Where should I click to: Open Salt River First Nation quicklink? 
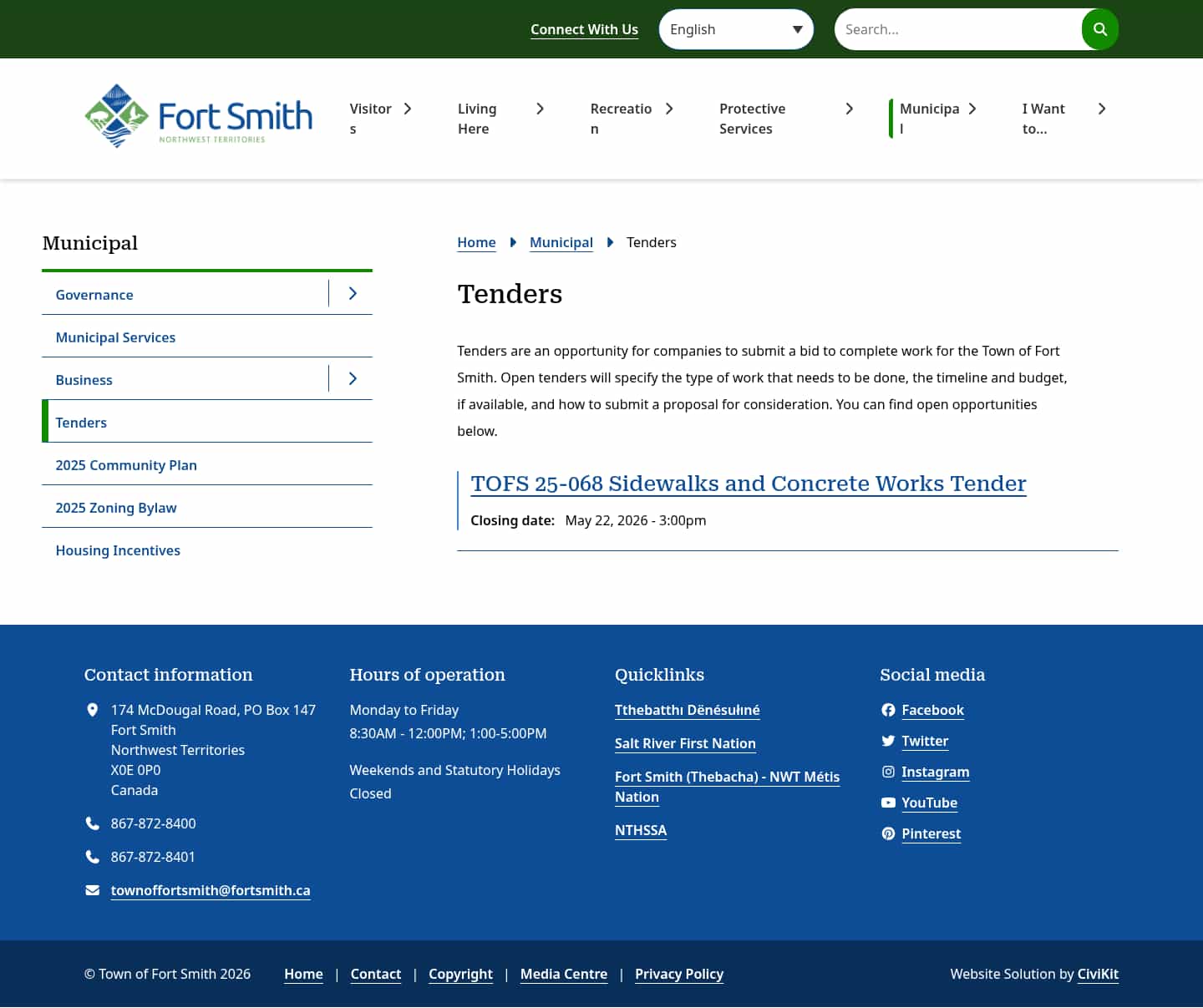tap(685, 743)
